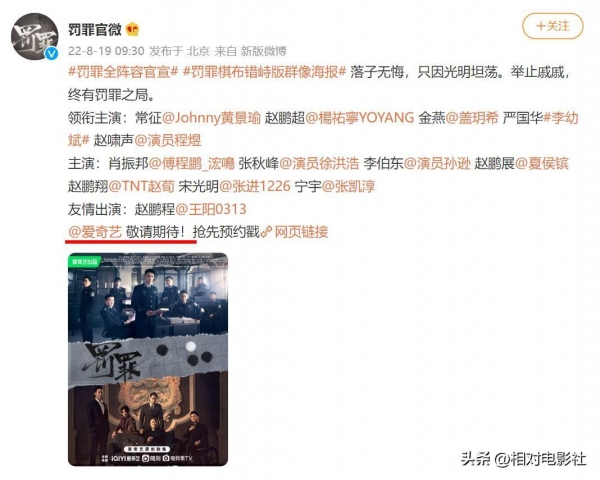Open mention @演员徐洪浩

pyautogui.click(x=320, y=163)
